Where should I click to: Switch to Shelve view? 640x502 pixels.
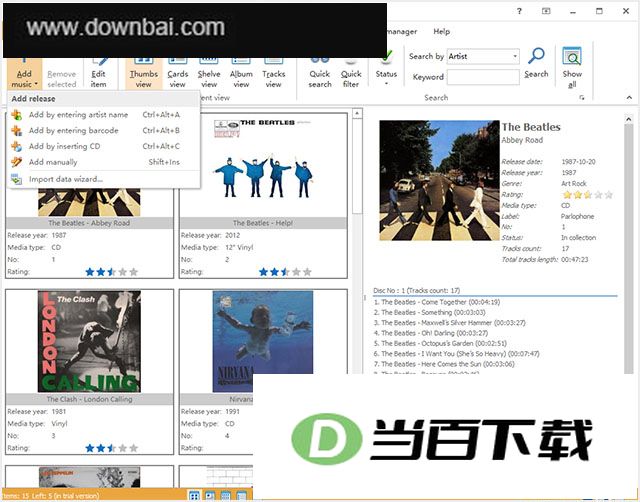tap(209, 73)
